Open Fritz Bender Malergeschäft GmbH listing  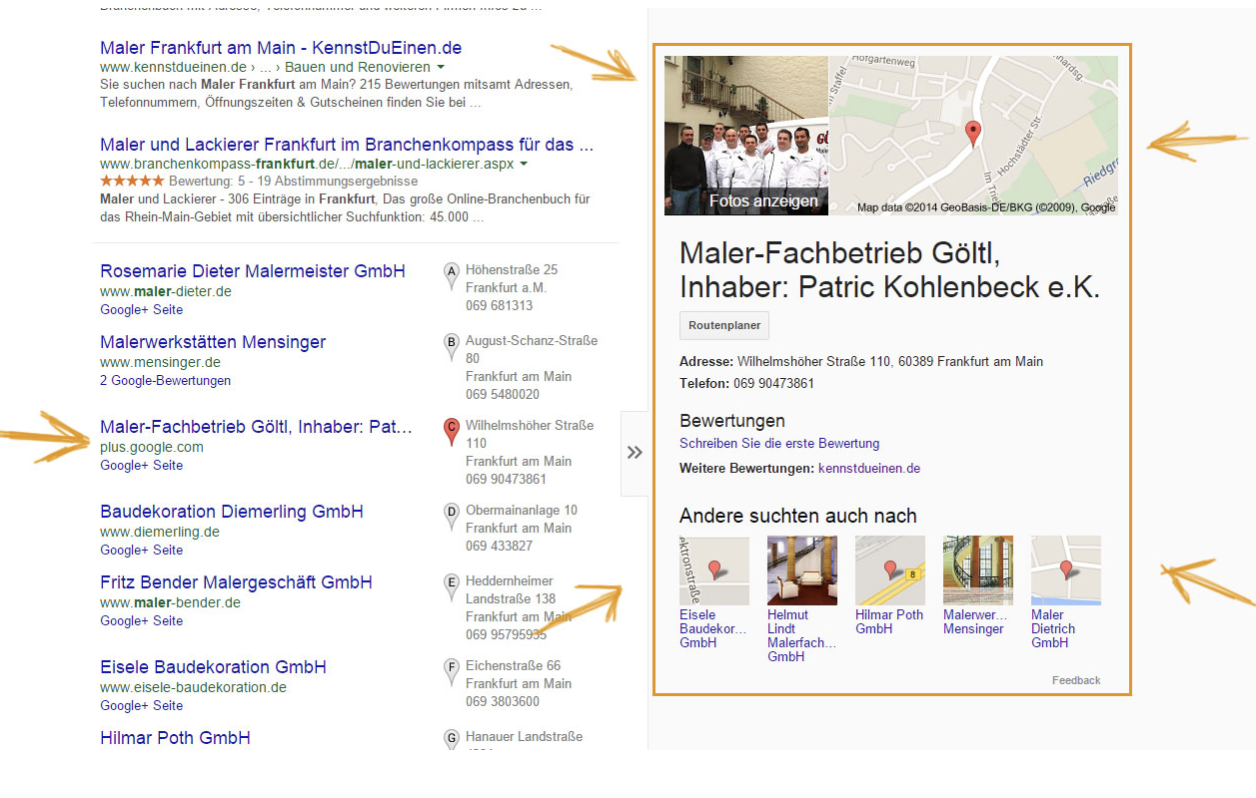pyautogui.click(x=236, y=582)
